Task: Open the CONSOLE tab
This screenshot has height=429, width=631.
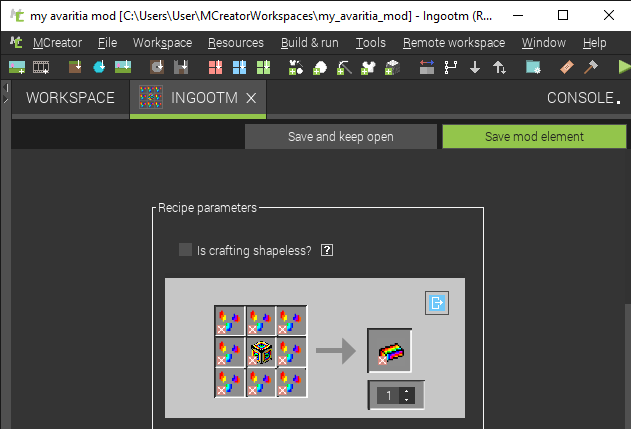Action: (x=584, y=98)
